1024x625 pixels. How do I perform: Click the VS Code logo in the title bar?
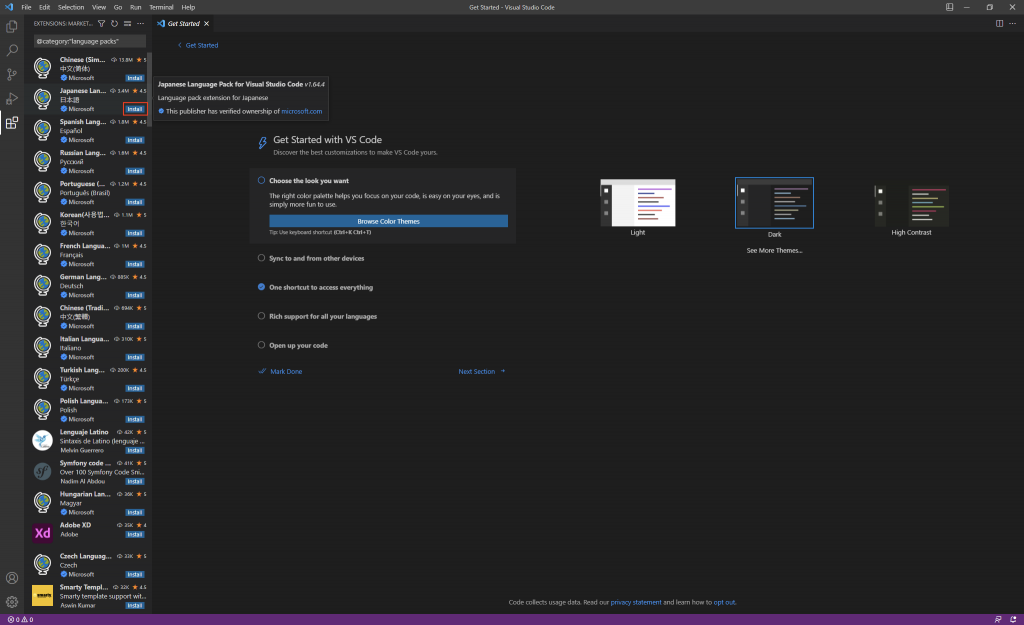(8, 7)
